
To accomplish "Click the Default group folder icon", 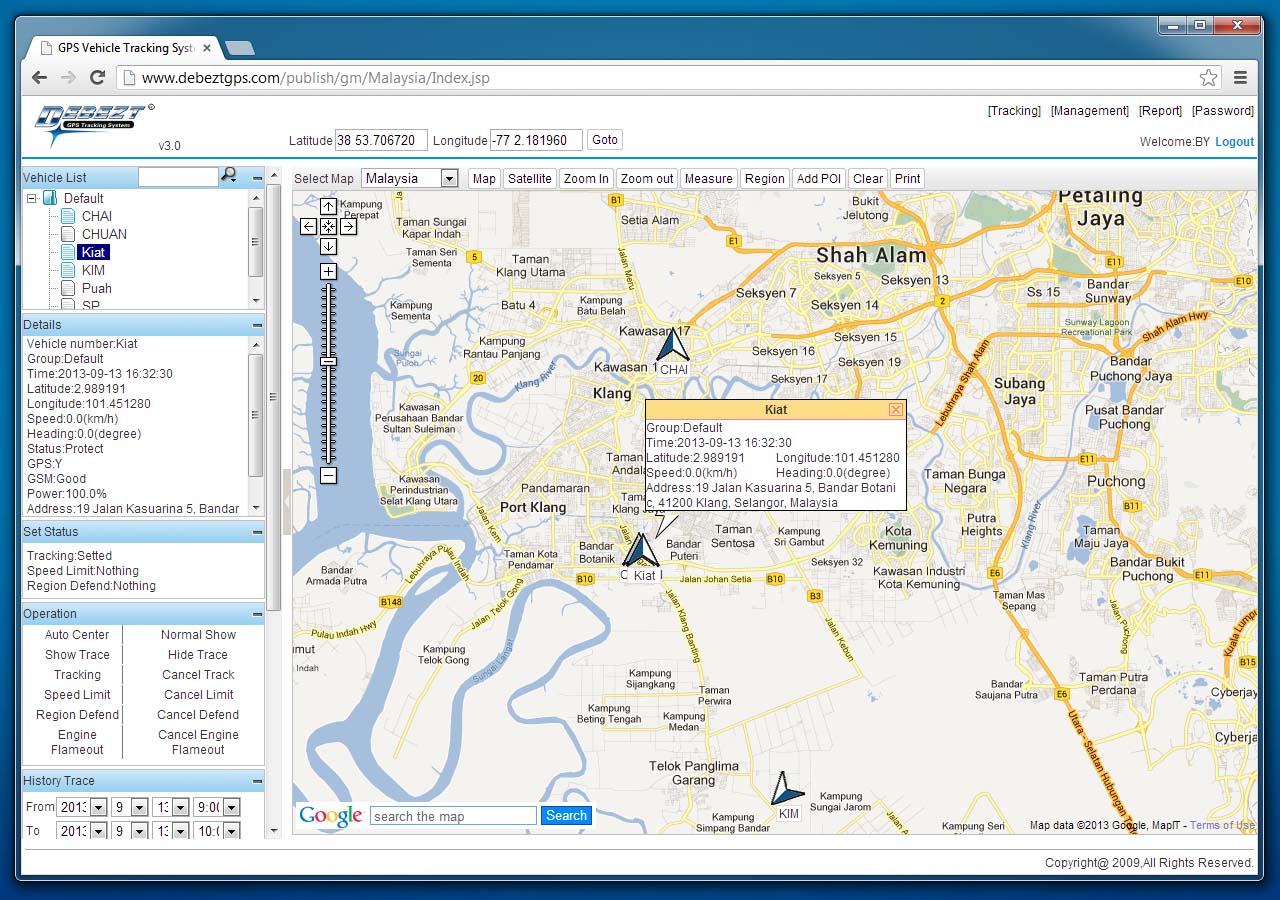I will pyautogui.click(x=49, y=198).
